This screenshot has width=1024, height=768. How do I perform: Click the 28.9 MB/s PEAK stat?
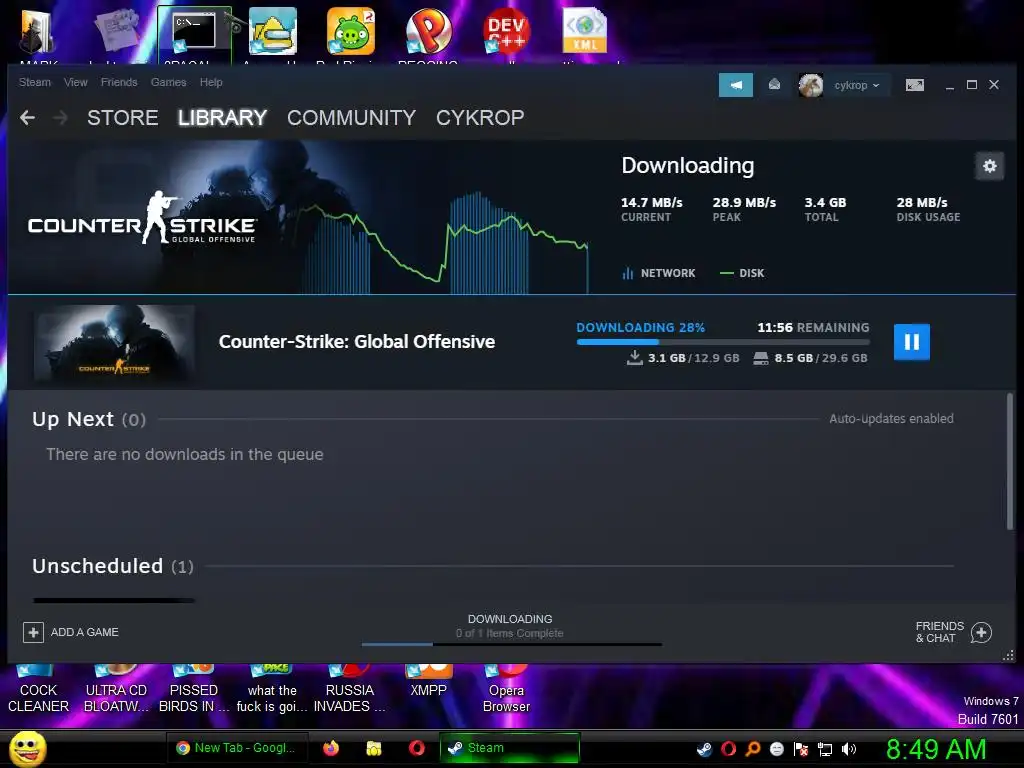point(744,209)
